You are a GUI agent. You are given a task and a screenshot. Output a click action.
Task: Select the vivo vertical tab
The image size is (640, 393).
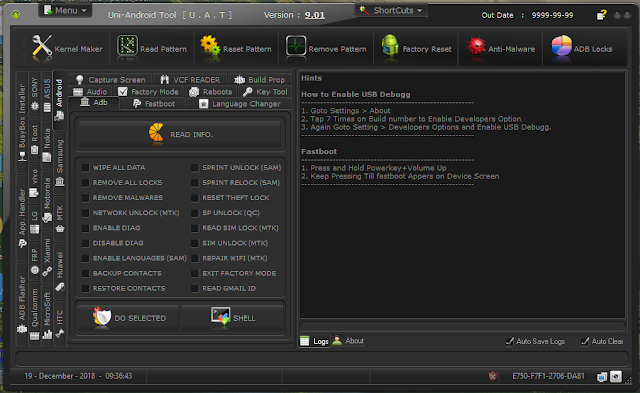pos(35,183)
